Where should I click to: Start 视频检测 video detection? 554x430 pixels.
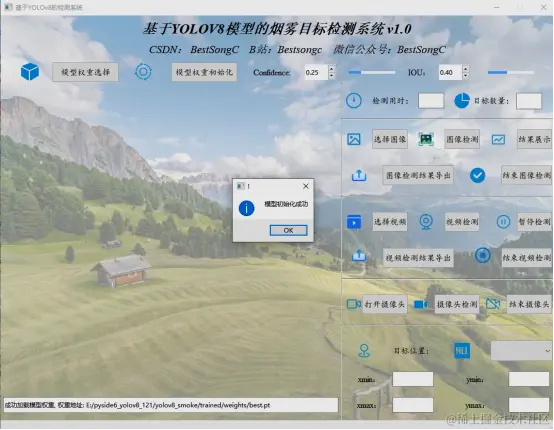[x=462, y=222]
